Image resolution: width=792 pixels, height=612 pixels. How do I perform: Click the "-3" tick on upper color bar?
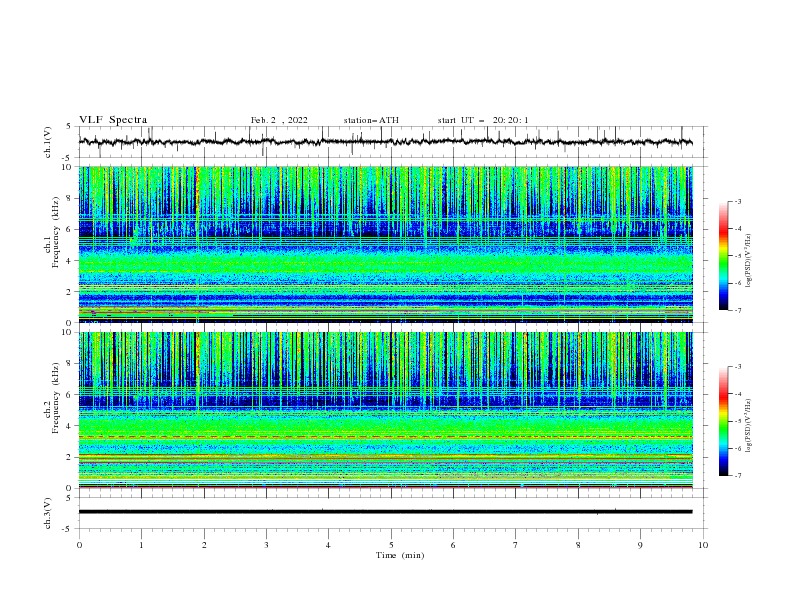coord(737,202)
